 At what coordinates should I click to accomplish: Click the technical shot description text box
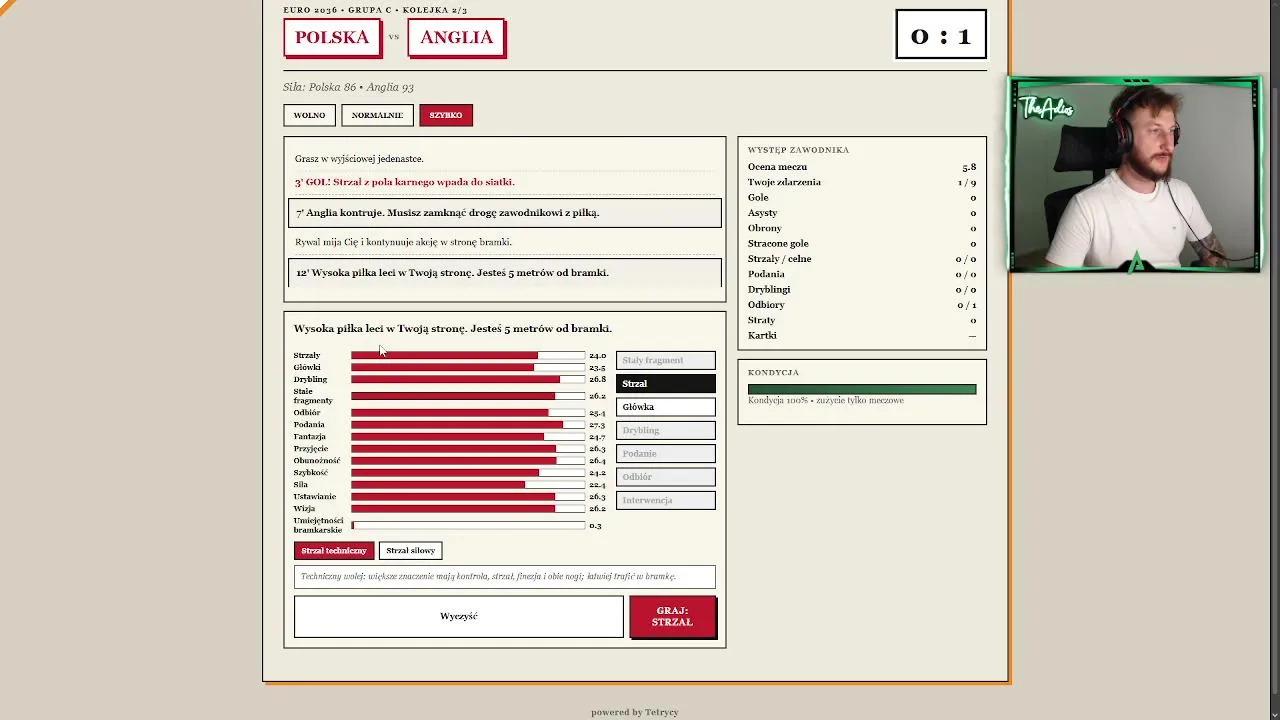505,576
